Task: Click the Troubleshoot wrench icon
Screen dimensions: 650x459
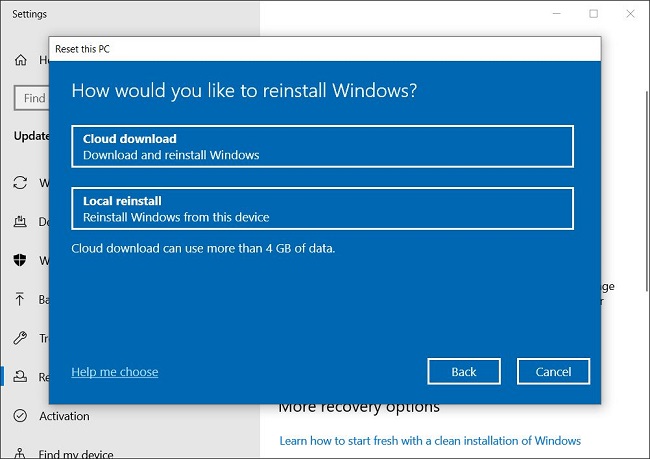Action: 20,338
